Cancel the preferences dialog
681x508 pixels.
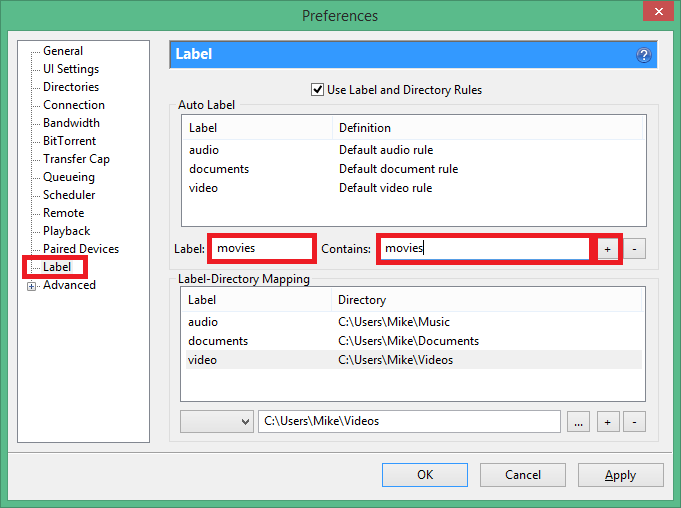(522, 475)
